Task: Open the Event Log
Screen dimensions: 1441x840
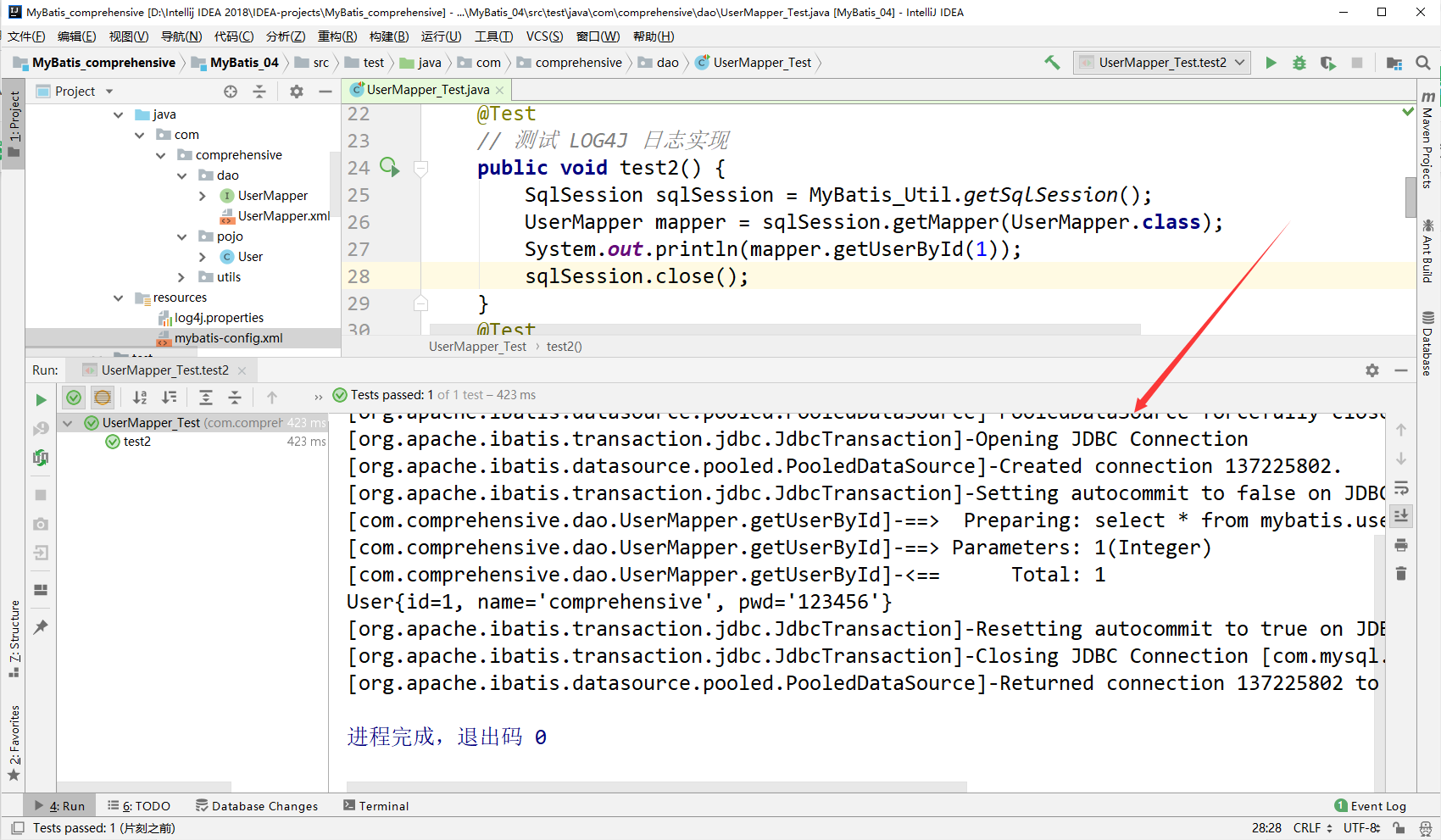Action: (x=1370, y=806)
